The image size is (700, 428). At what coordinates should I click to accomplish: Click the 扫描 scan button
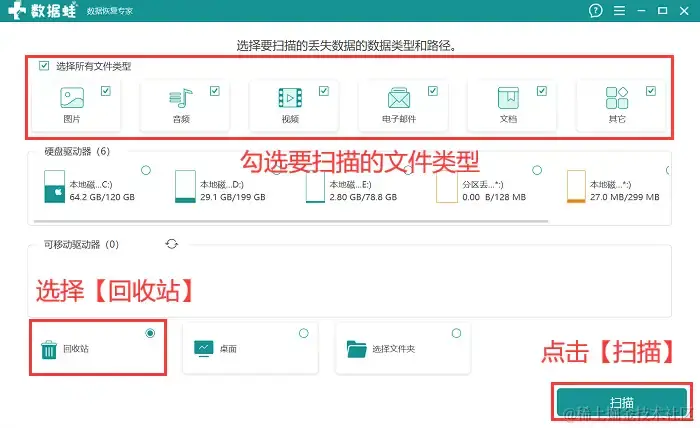tap(621, 402)
